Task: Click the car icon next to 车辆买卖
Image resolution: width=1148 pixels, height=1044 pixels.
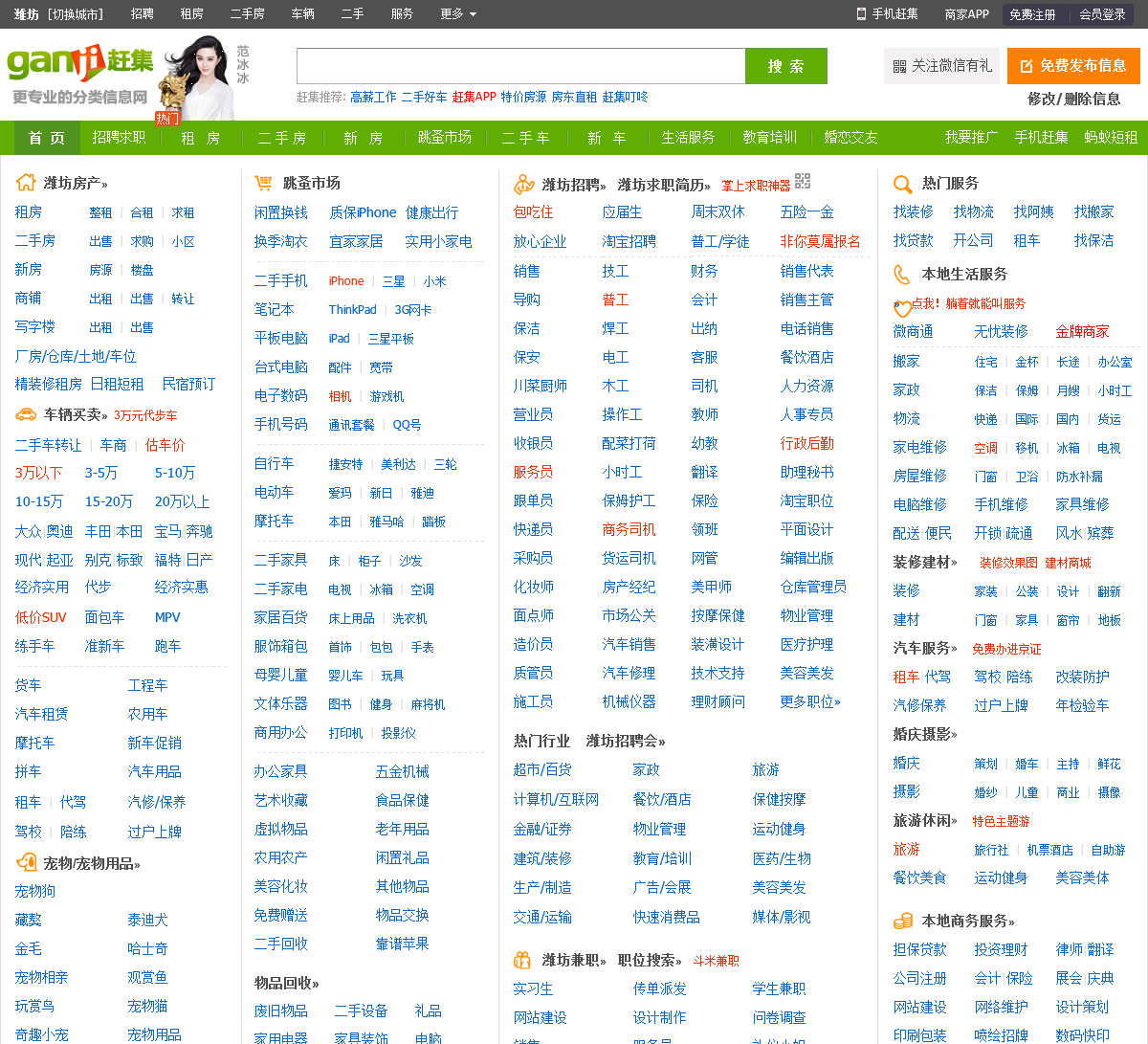Action: pyautogui.click(x=26, y=414)
